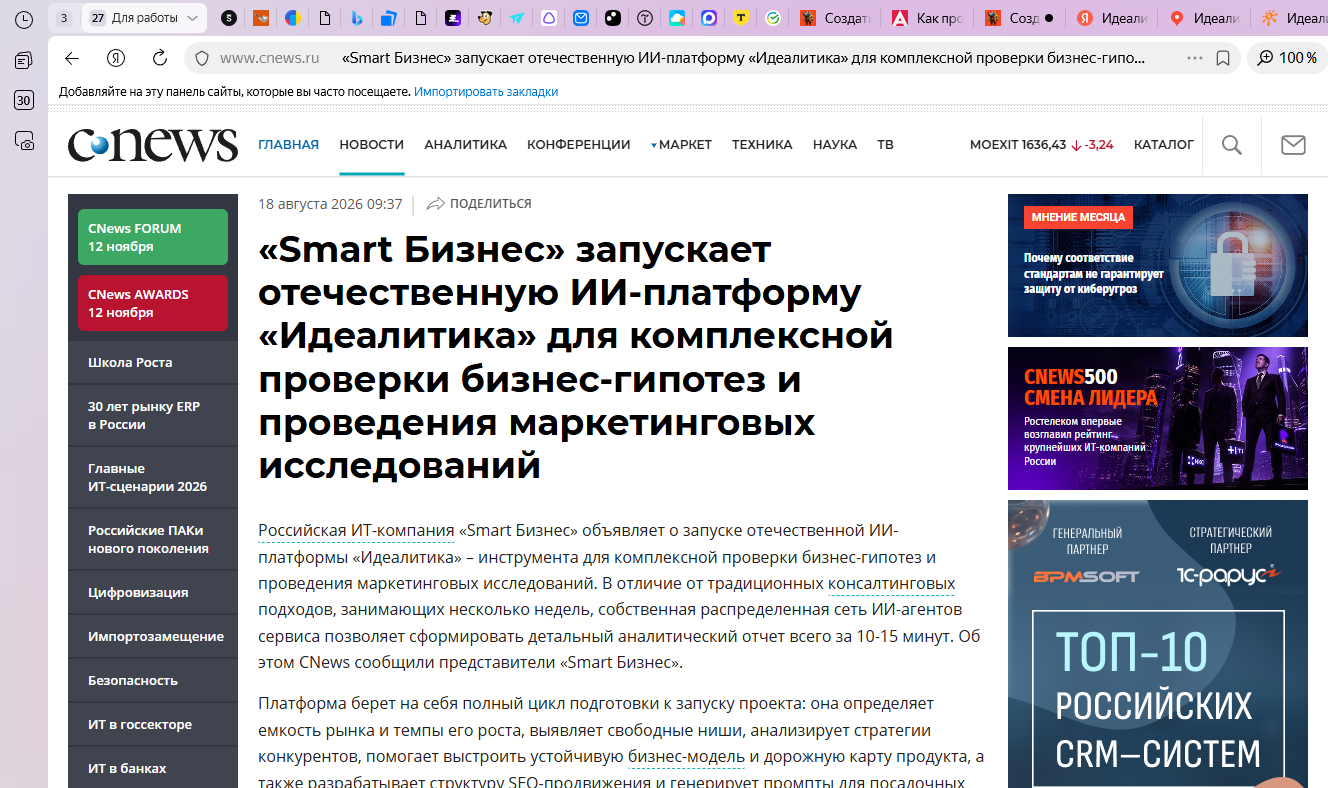
Task: Switch to the green checkmark pinned tab
Action: (773, 18)
